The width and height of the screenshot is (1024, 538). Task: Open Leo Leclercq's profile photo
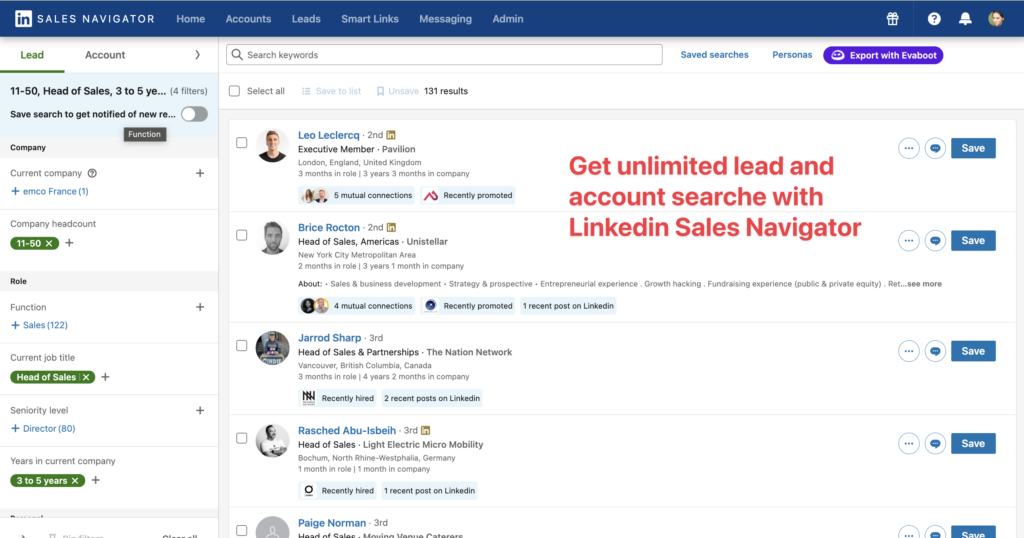(272, 145)
